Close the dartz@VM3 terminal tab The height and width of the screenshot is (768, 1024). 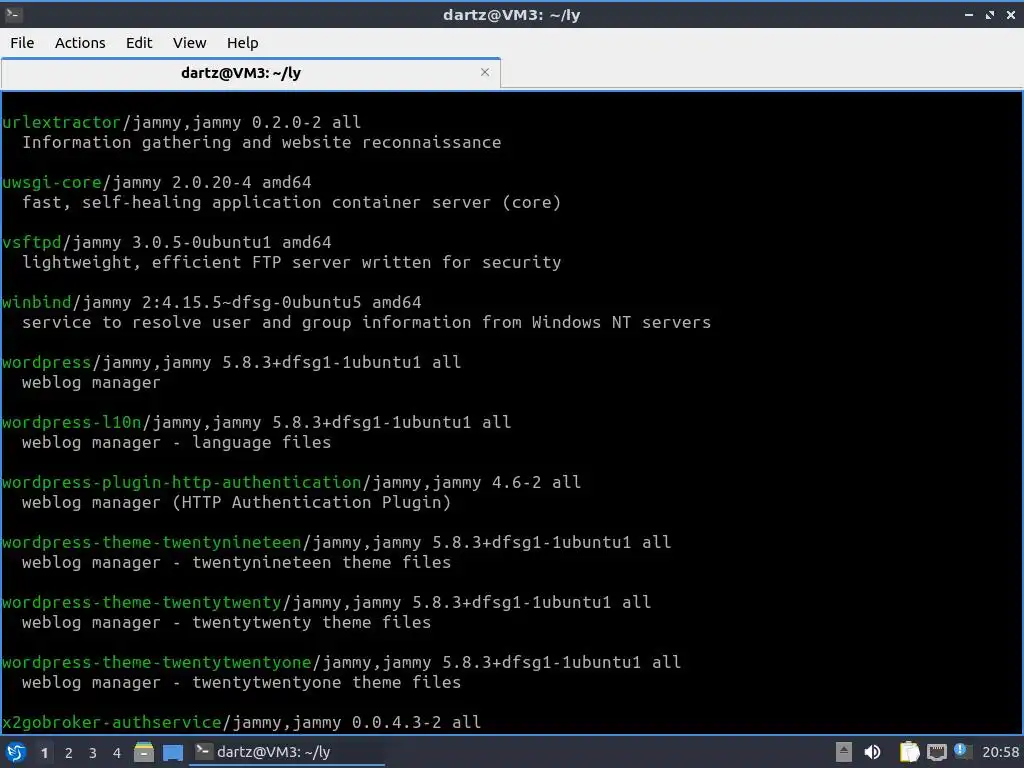point(485,72)
